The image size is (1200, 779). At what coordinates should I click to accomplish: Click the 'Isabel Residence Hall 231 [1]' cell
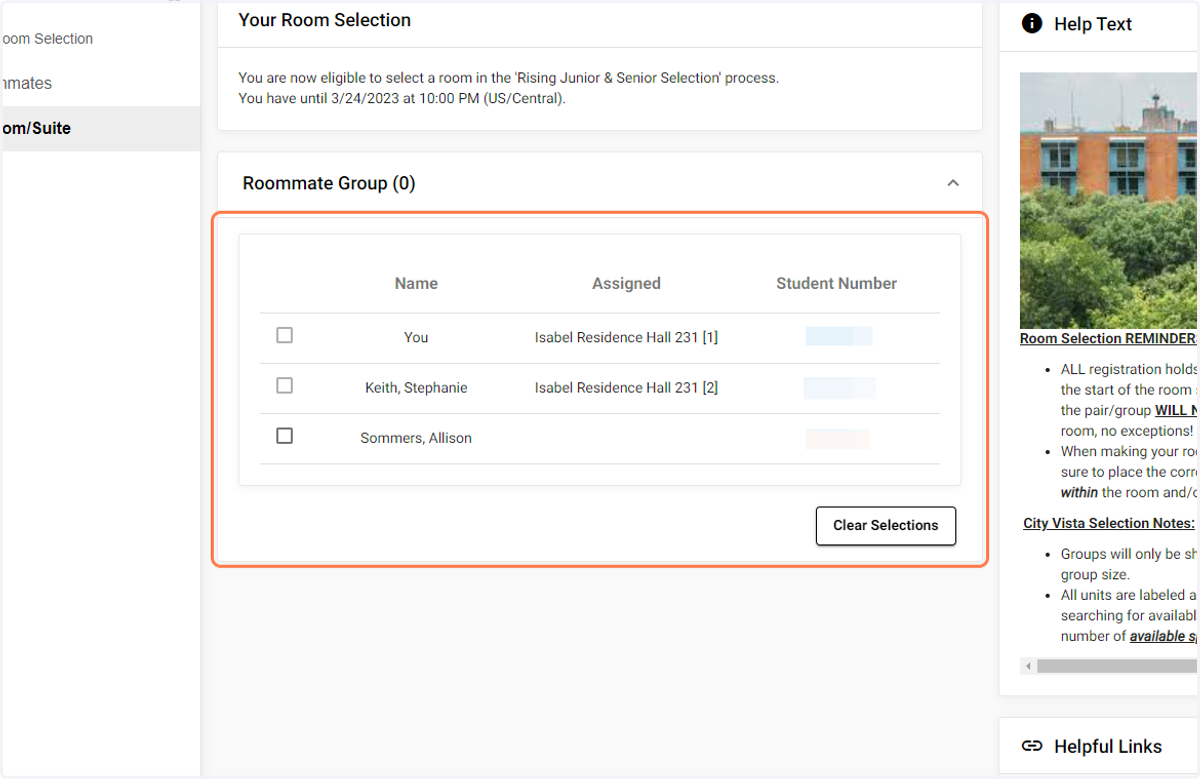(626, 338)
